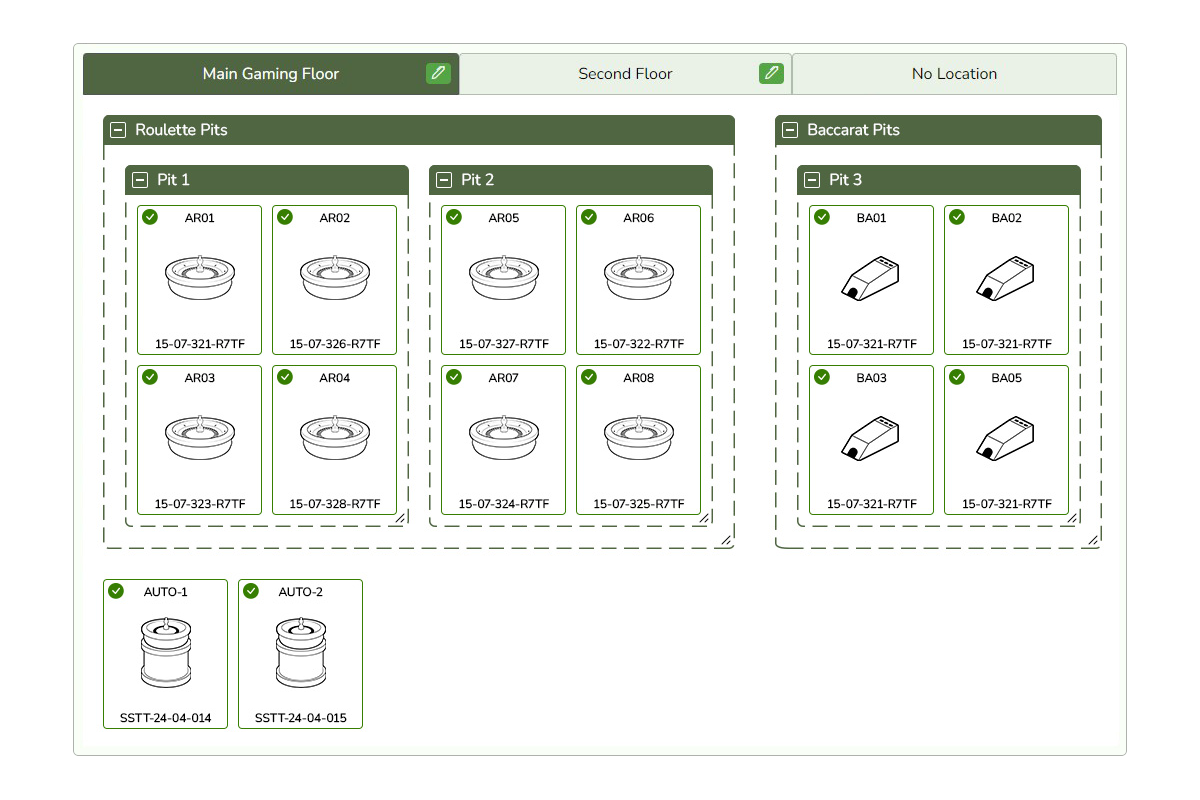Viewport: 1200px width, 800px height.
Task: Click serial 15-07-322-R7TF under AR06
Action: (639, 344)
